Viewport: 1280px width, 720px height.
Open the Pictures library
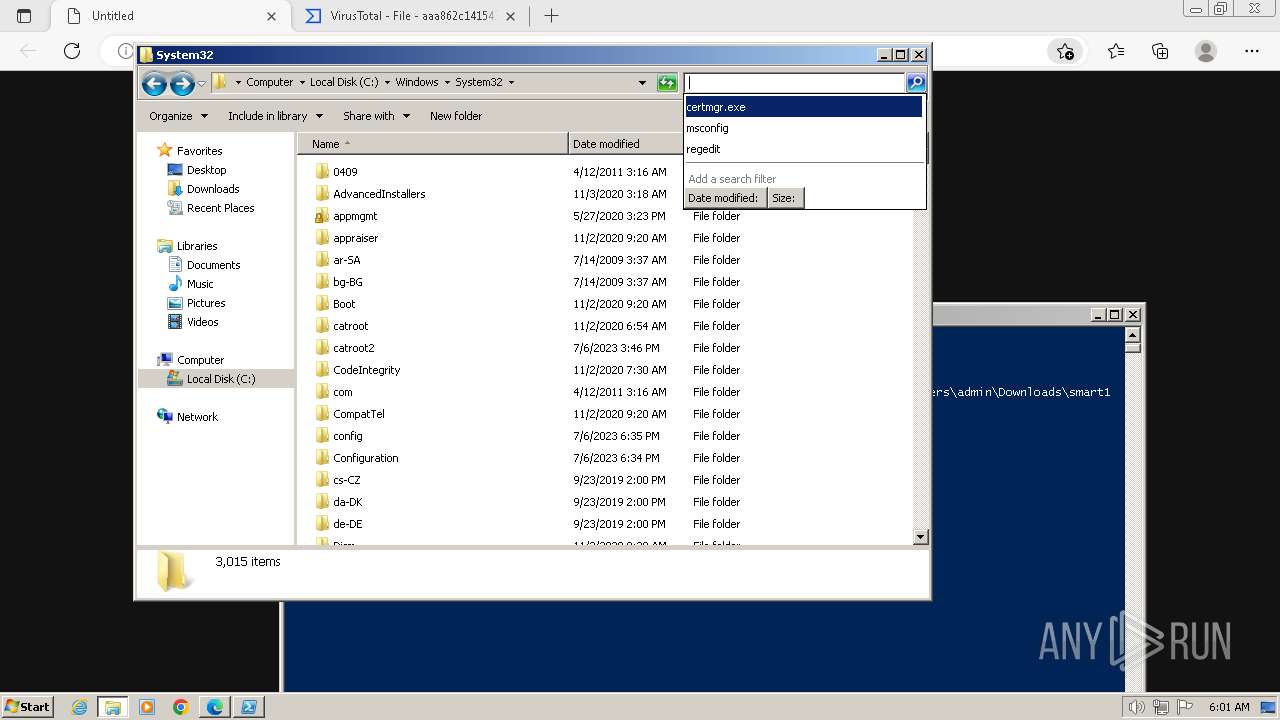pyautogui.click(x=206, y=303)
